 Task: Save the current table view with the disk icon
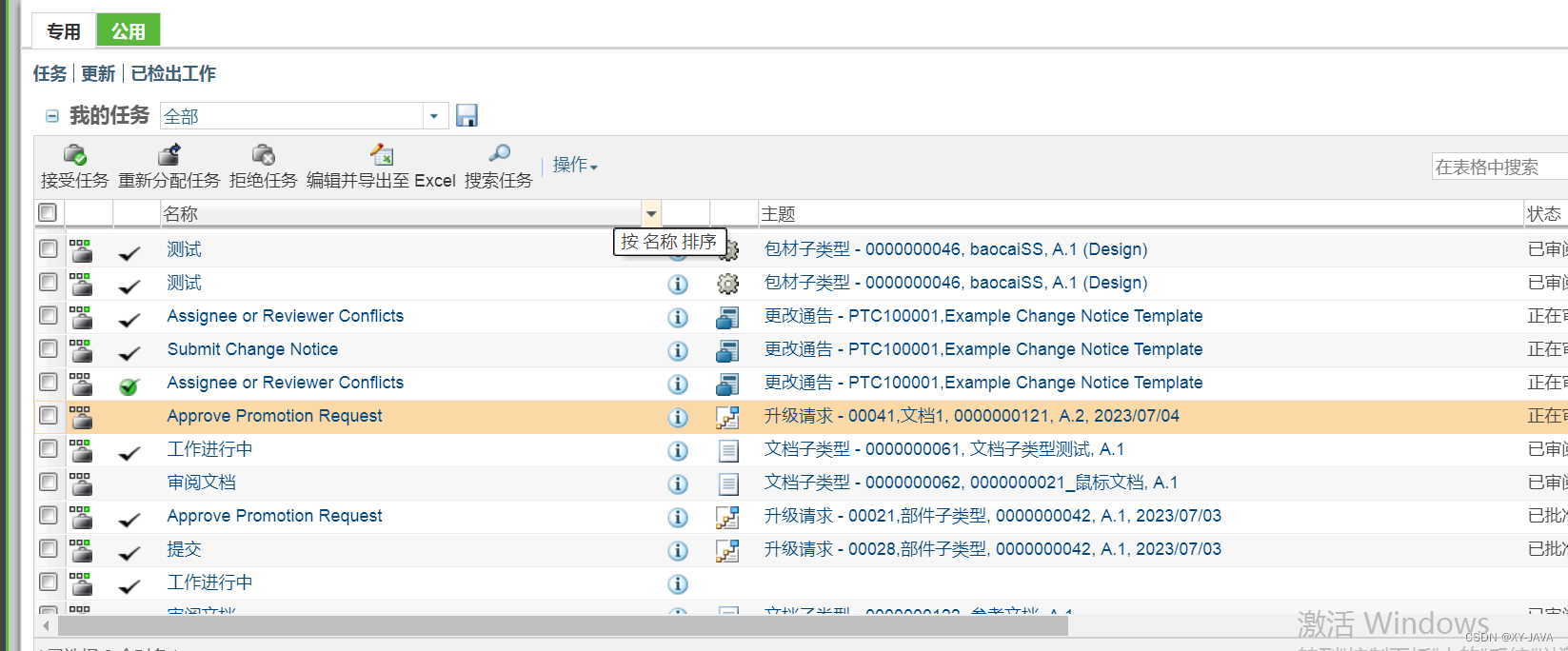point(466,115)
